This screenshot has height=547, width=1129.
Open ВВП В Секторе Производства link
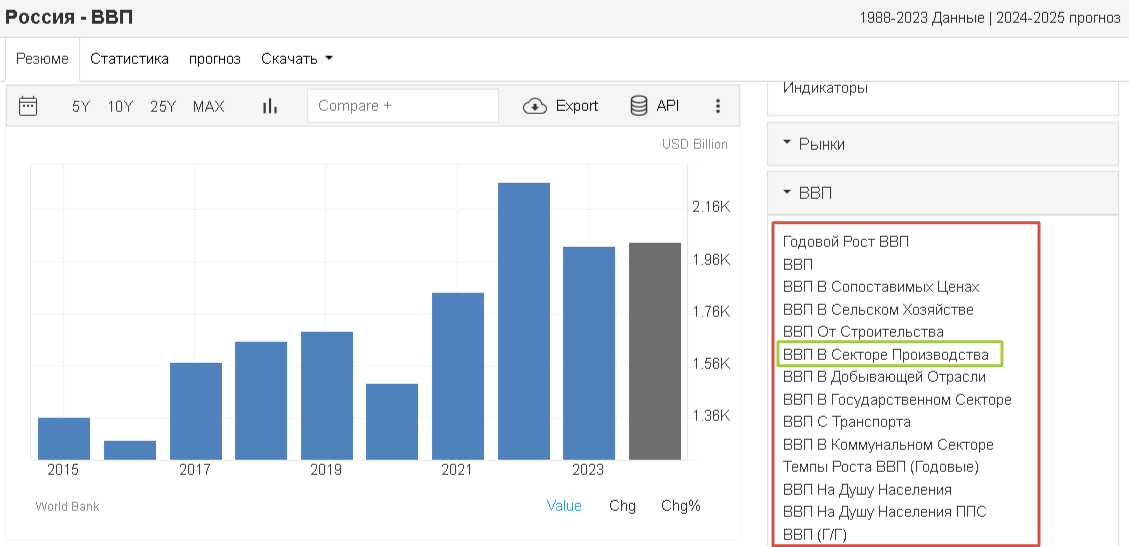[885, 355]
